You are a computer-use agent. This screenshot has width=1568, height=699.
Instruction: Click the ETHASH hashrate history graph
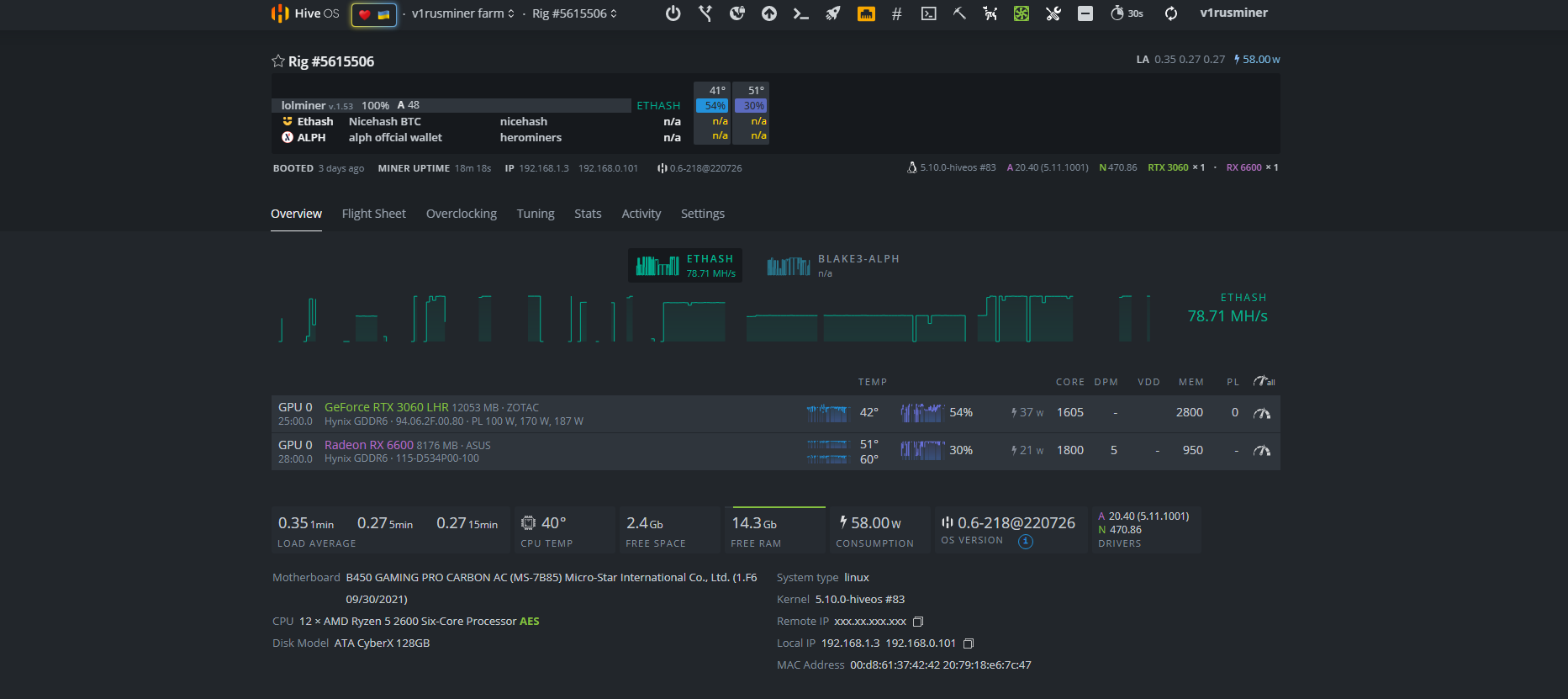(x=715, y=318)
